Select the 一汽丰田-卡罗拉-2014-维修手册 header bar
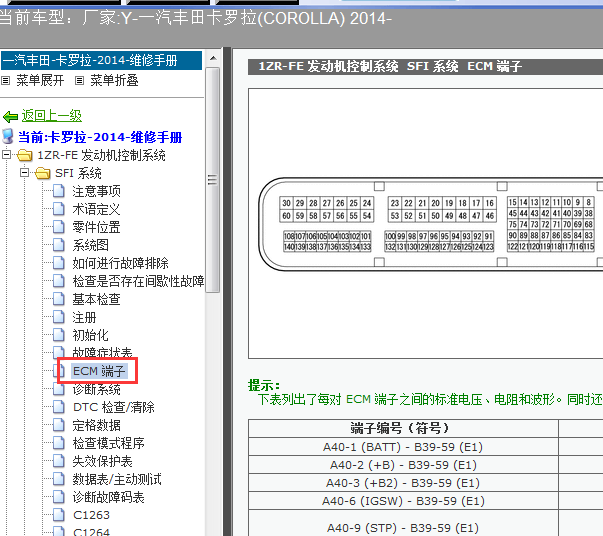The image size is (603, 536). pos(101,60)
